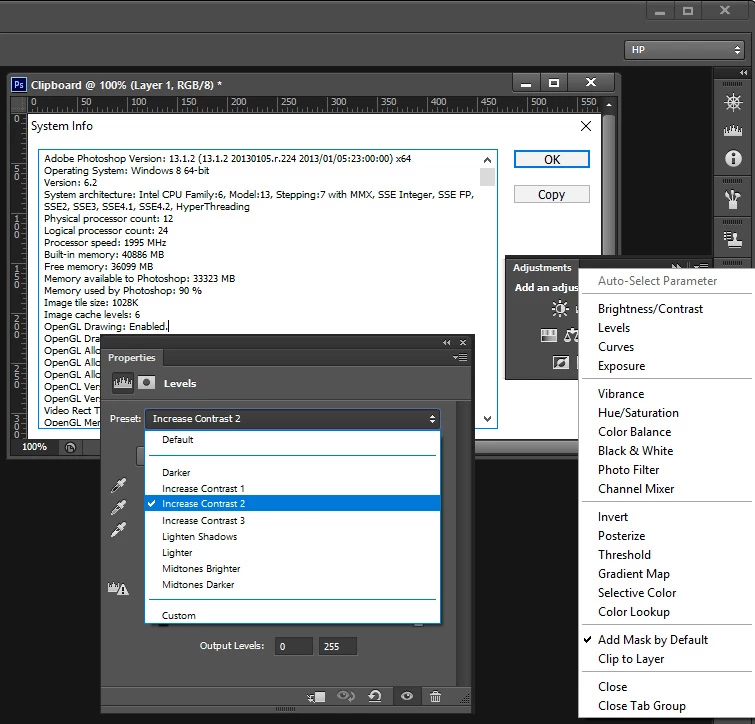The width and height of the screenshot is (755, 724).
Task: Click the Invert adjustment icon
Action: (560, 362)
